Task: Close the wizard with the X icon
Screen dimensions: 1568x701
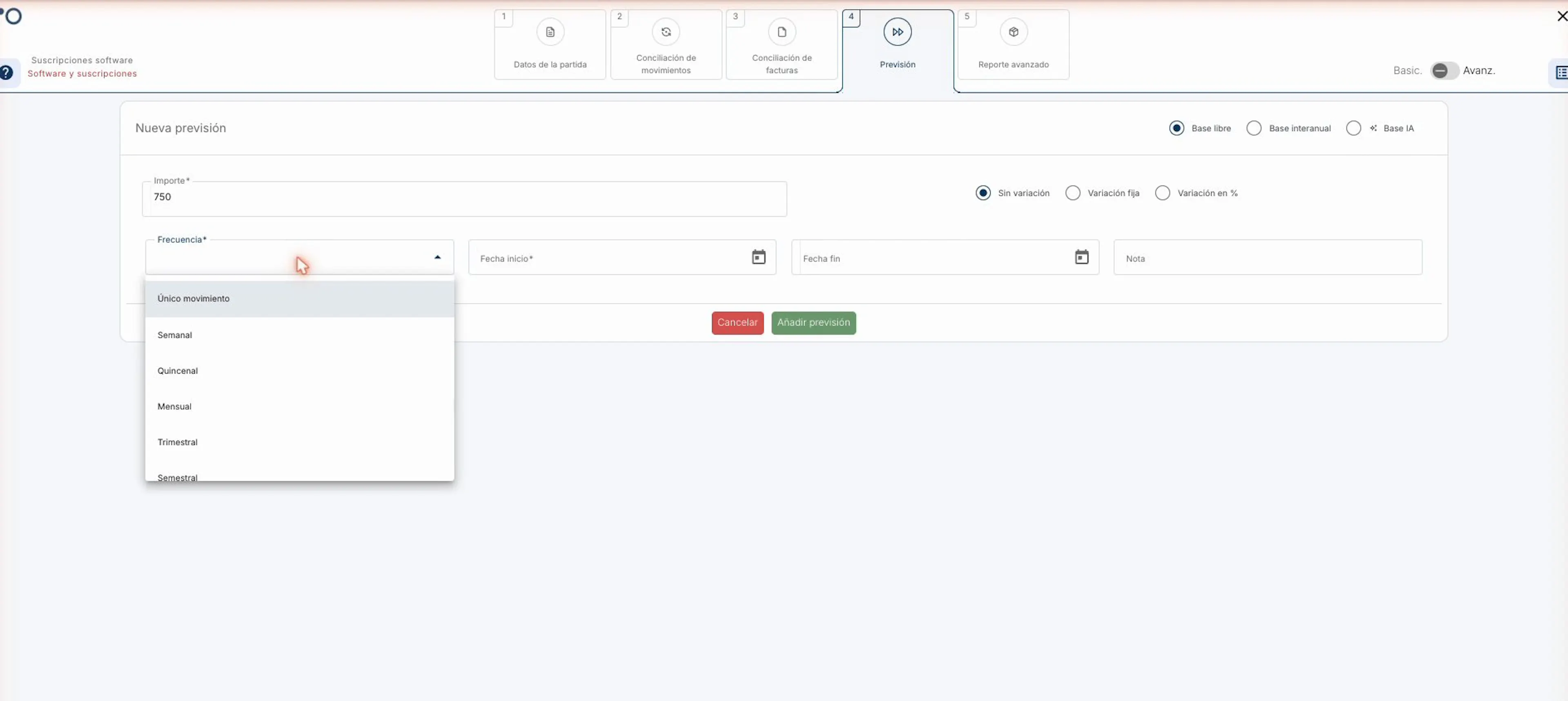Action: pyautogui.click(x=1561, y=16)
